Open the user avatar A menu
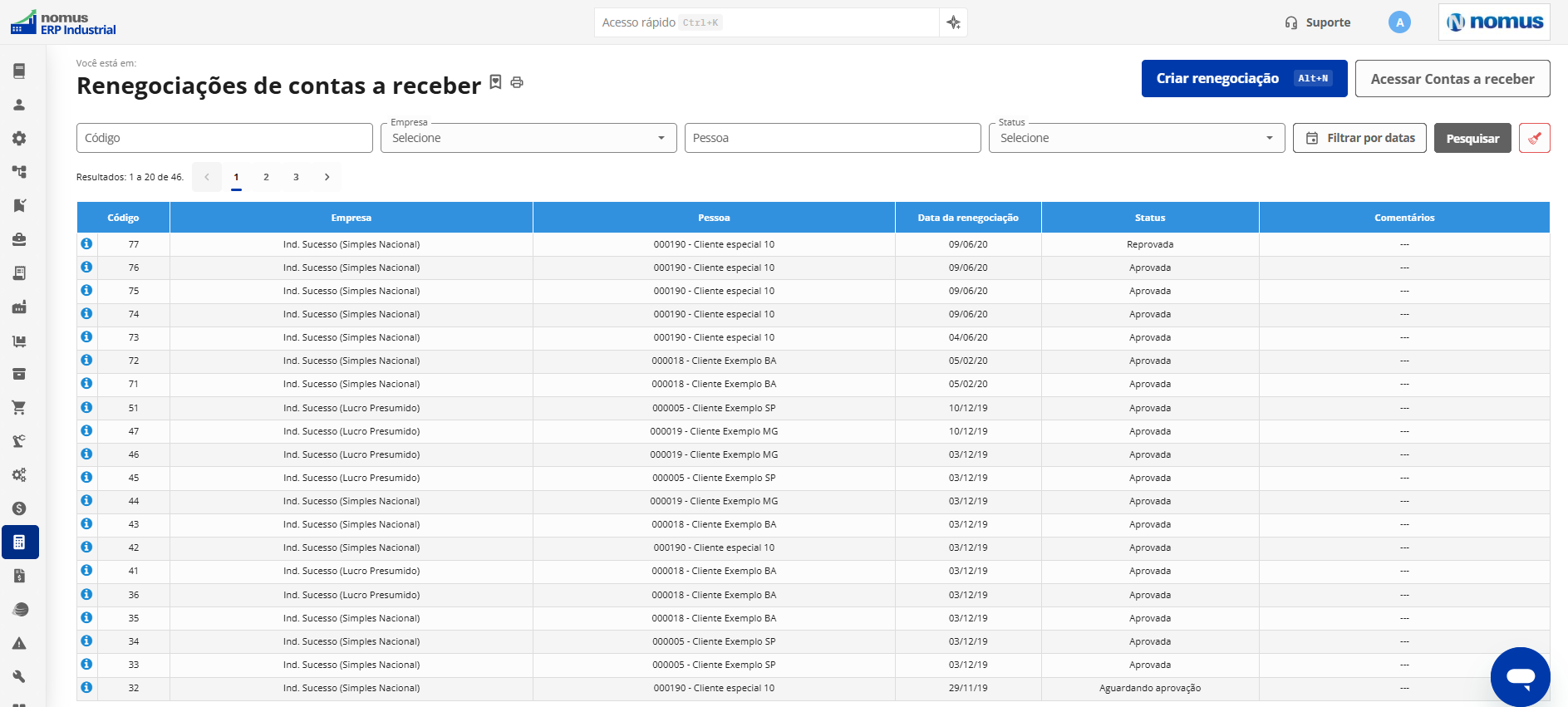Screen dimensions: 1568x707 click(x=1399, y=22)
